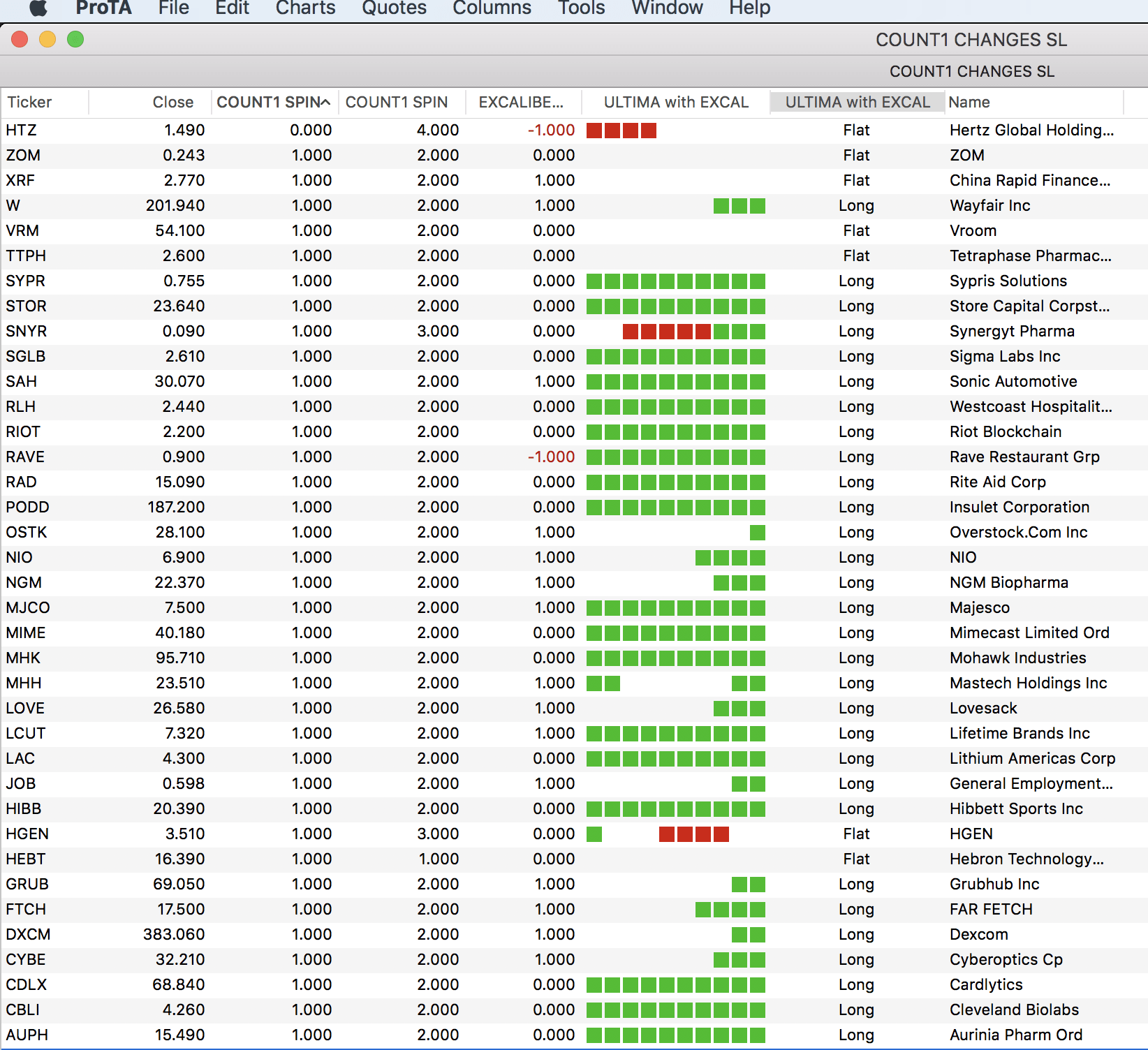This screenshot has width=1148, height=1050.
Task: Open the Apple menu
Action: point(38,8)
